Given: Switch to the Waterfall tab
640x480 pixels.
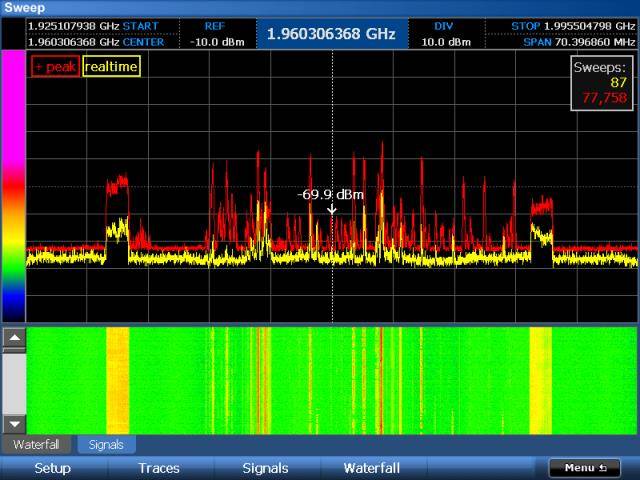Looking at the screenshot, I should click(36, 445).
